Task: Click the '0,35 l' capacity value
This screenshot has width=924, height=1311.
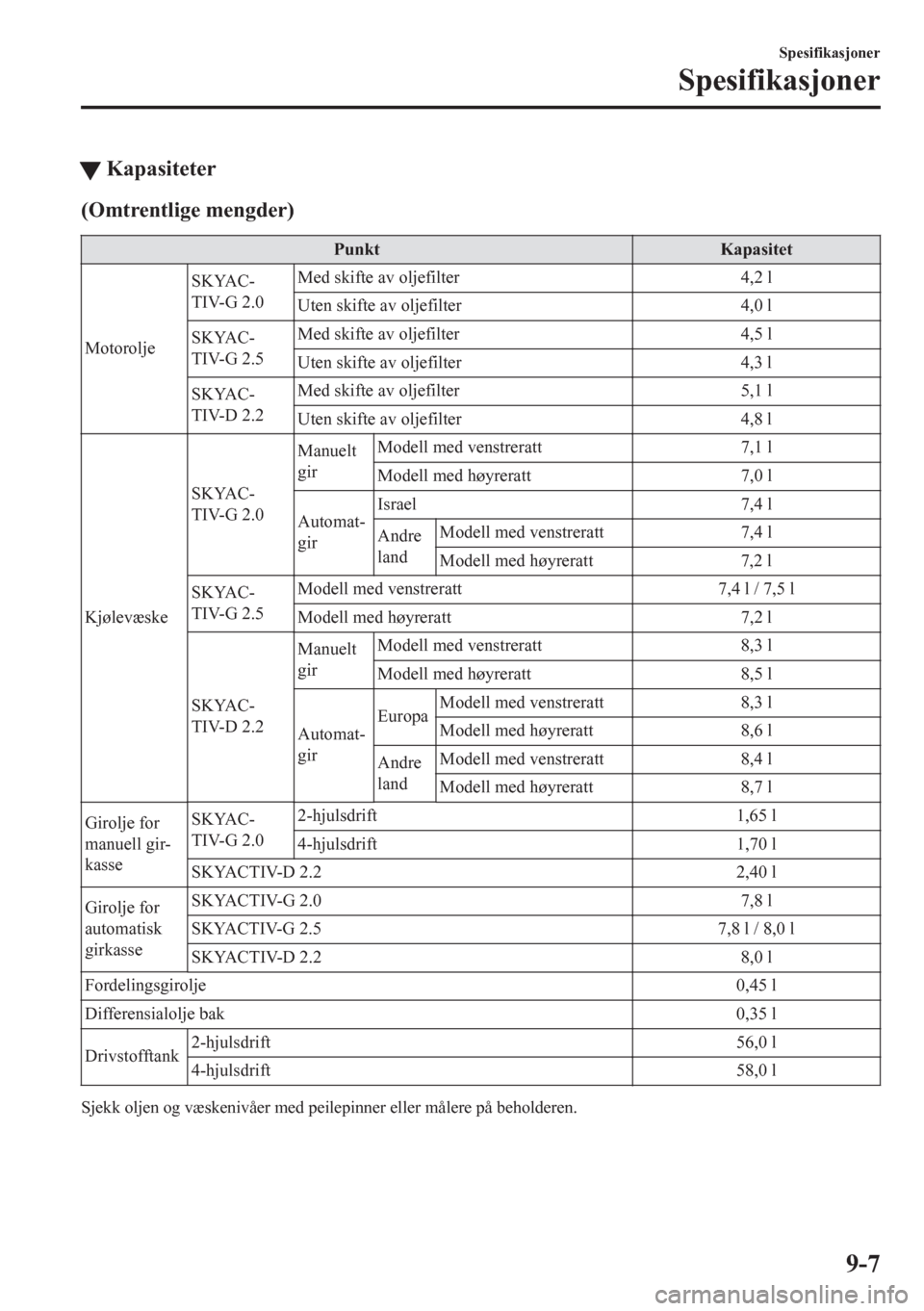Action: pos(757,1014)
